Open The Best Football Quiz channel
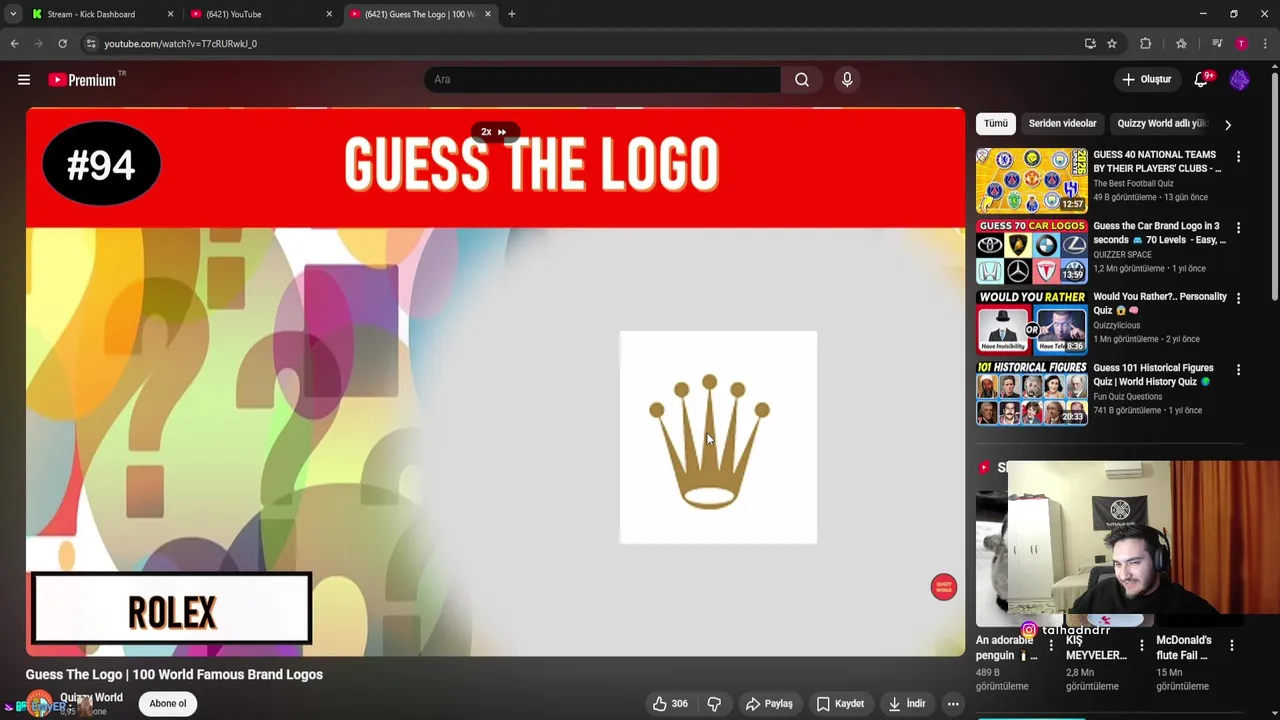This screenshot has height=720, width=1280. point(1133,183)
